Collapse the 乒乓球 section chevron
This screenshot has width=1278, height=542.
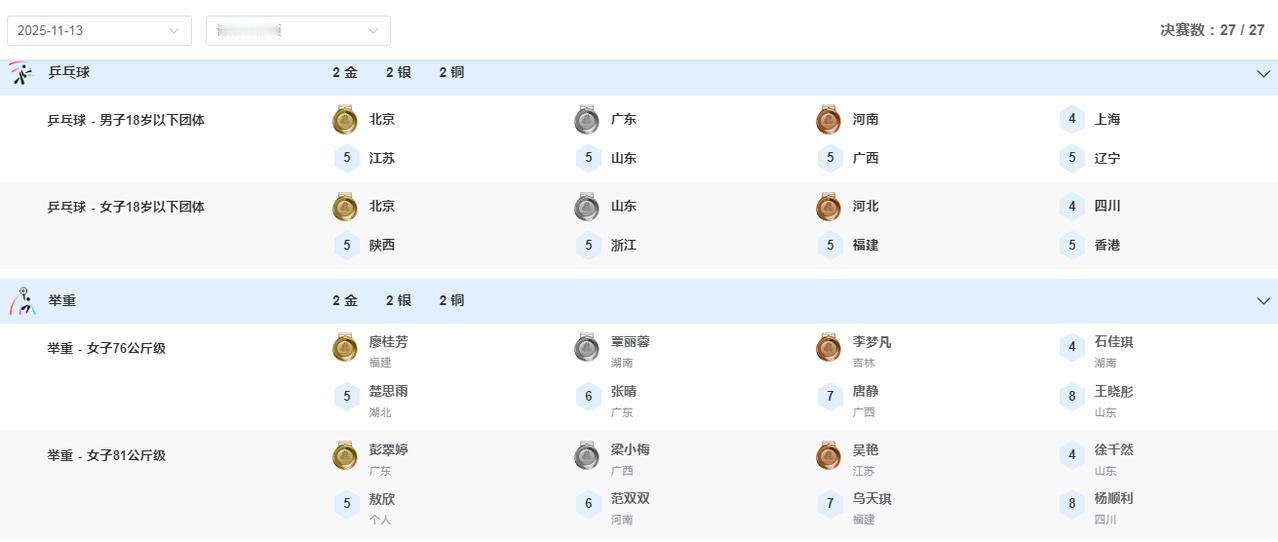tap(1263, 73)
